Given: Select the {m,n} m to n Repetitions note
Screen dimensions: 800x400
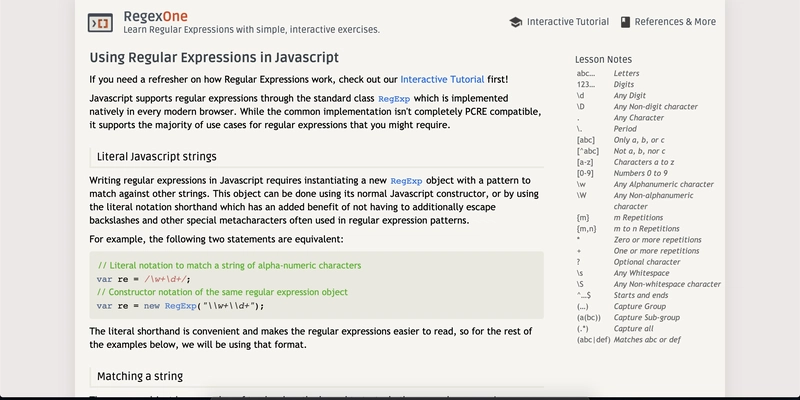Looking at the screenshot, I should tap(628, 229).
